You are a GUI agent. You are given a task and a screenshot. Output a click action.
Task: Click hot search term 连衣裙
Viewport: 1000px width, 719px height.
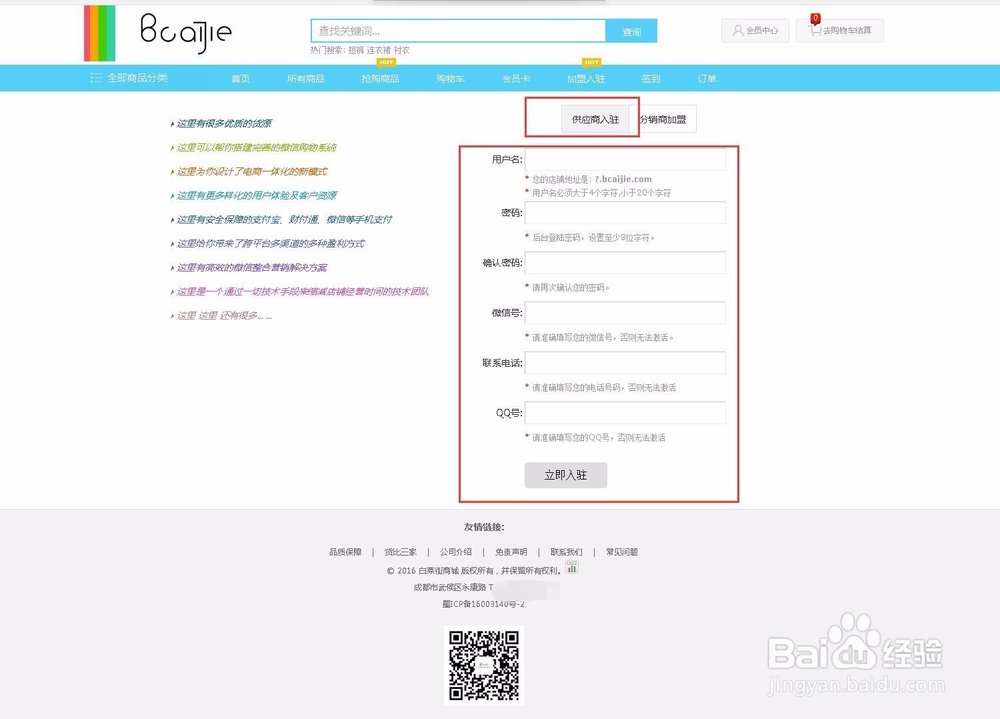[378, 50]
